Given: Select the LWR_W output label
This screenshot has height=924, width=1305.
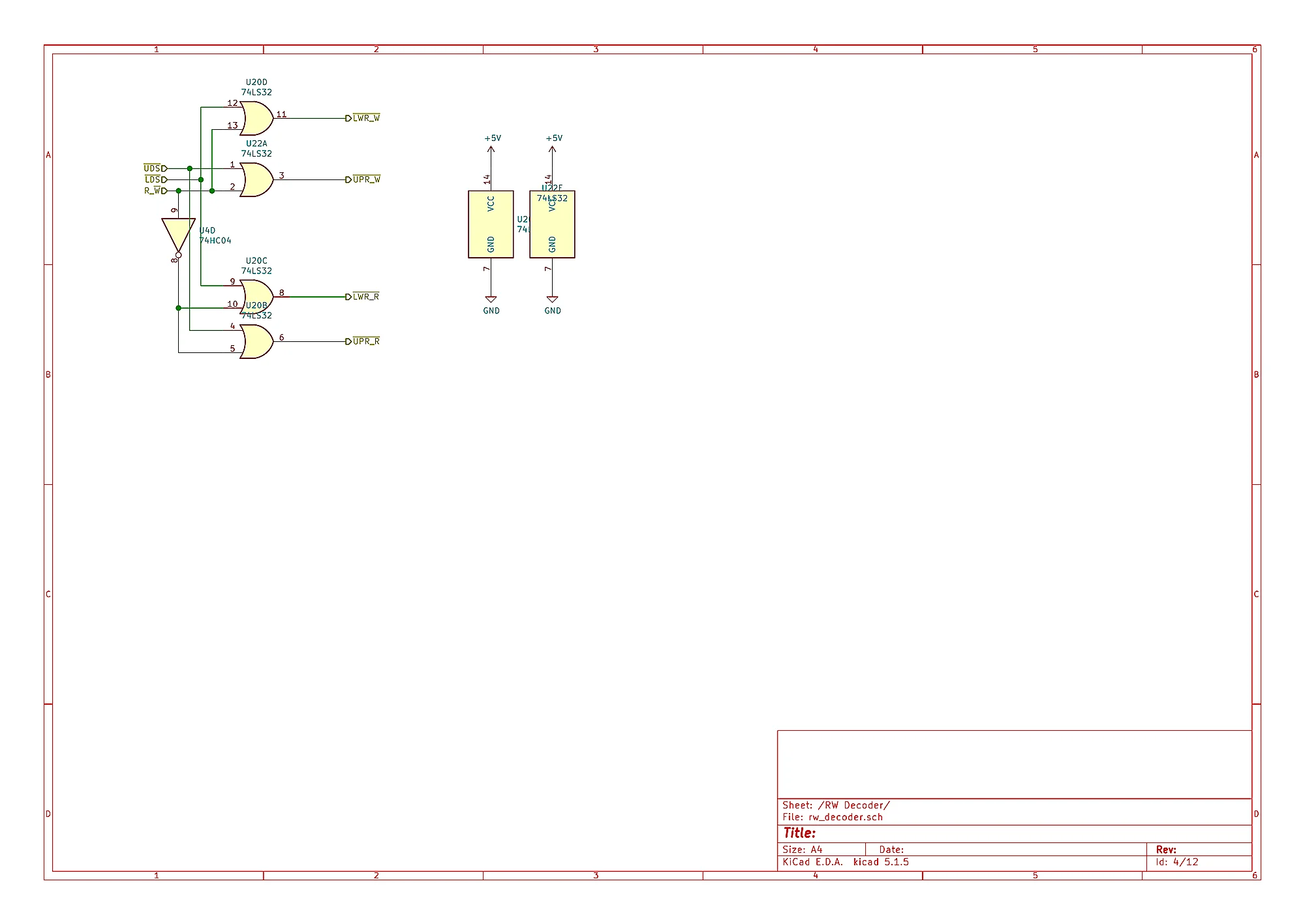Looking at the screenshot, I should [365, 118].
